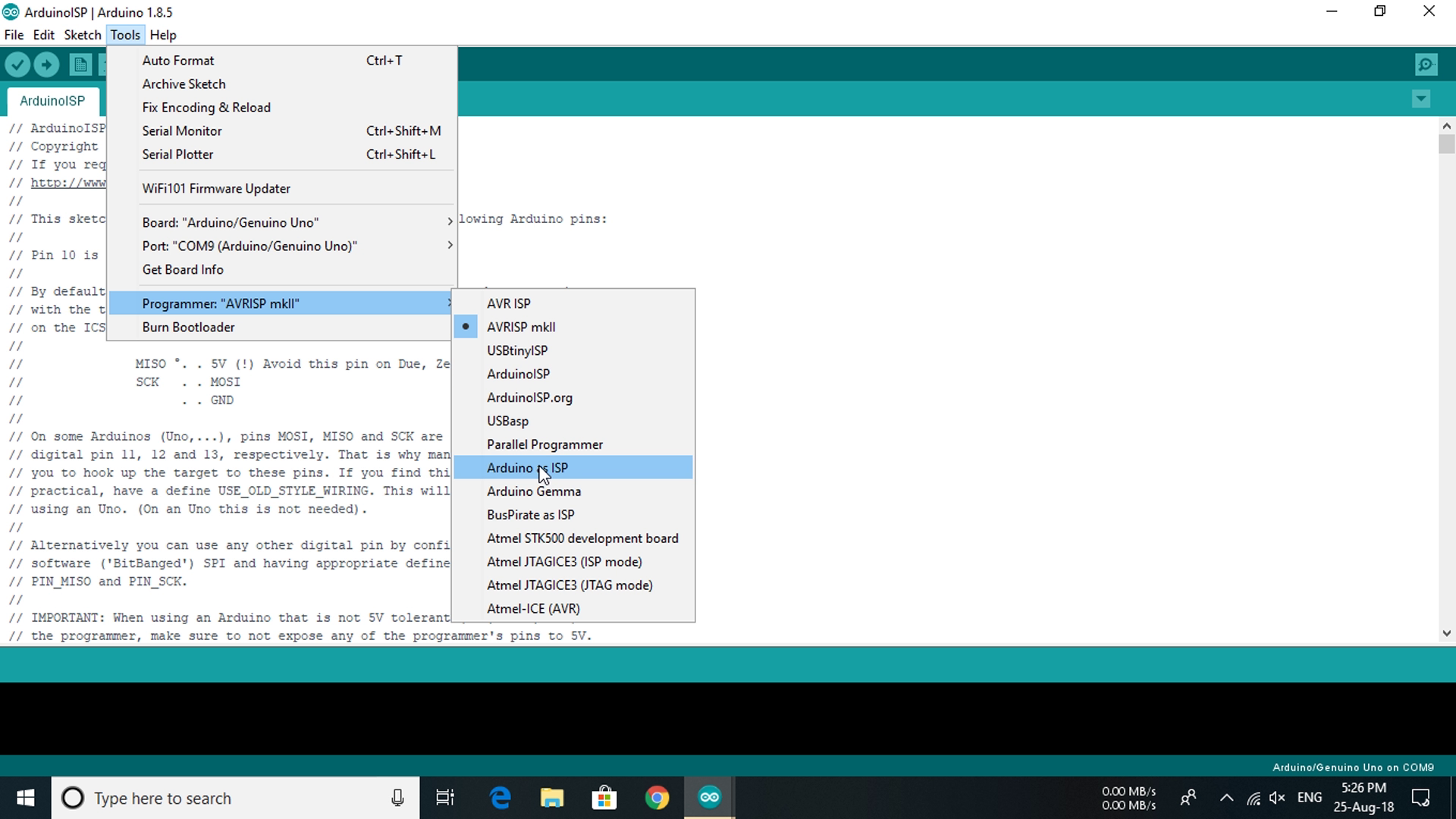Click Burn Bootloader button
Screen dimensions: 1456x819
[188, 327]
